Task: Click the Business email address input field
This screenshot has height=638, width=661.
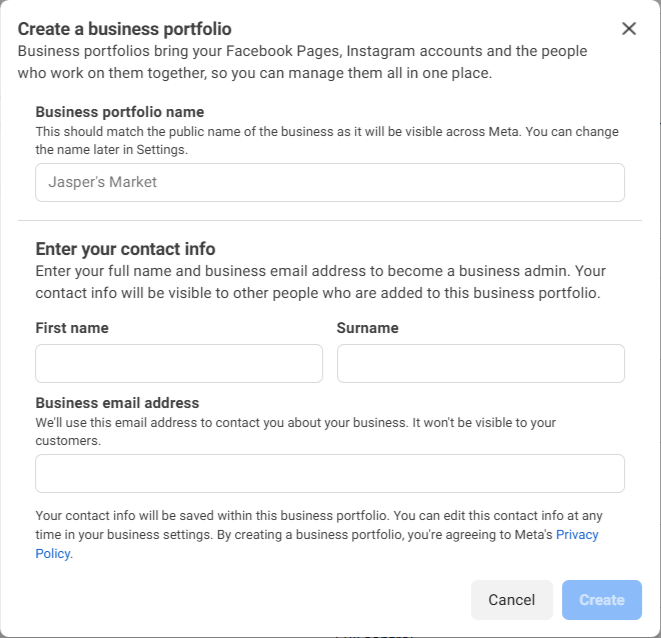Action: pyautogui.click(x=330, y=473)
